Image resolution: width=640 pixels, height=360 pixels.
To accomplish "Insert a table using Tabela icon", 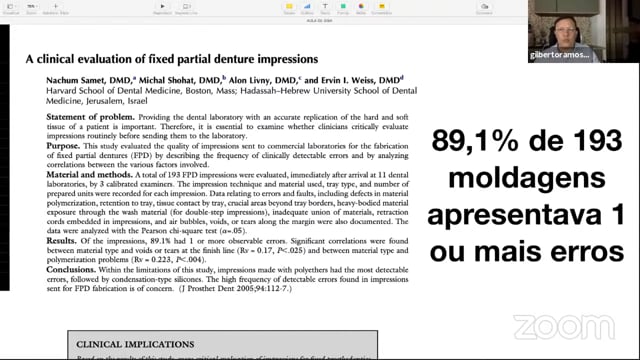I will (289, 8).
